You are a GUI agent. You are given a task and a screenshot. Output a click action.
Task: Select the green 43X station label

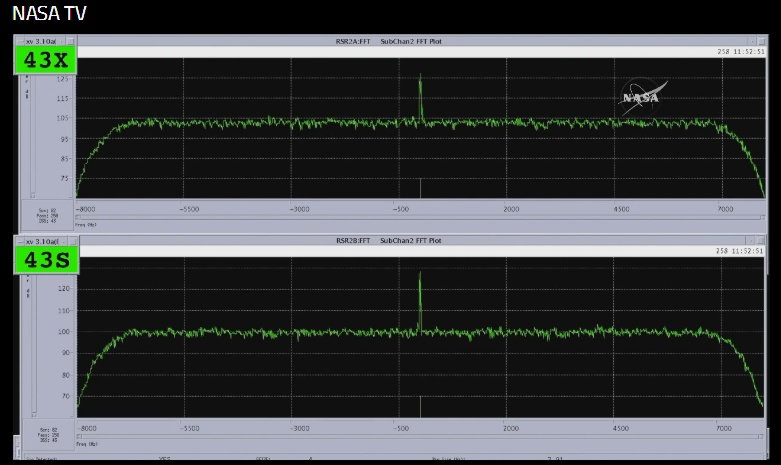[x=45, y=60]
